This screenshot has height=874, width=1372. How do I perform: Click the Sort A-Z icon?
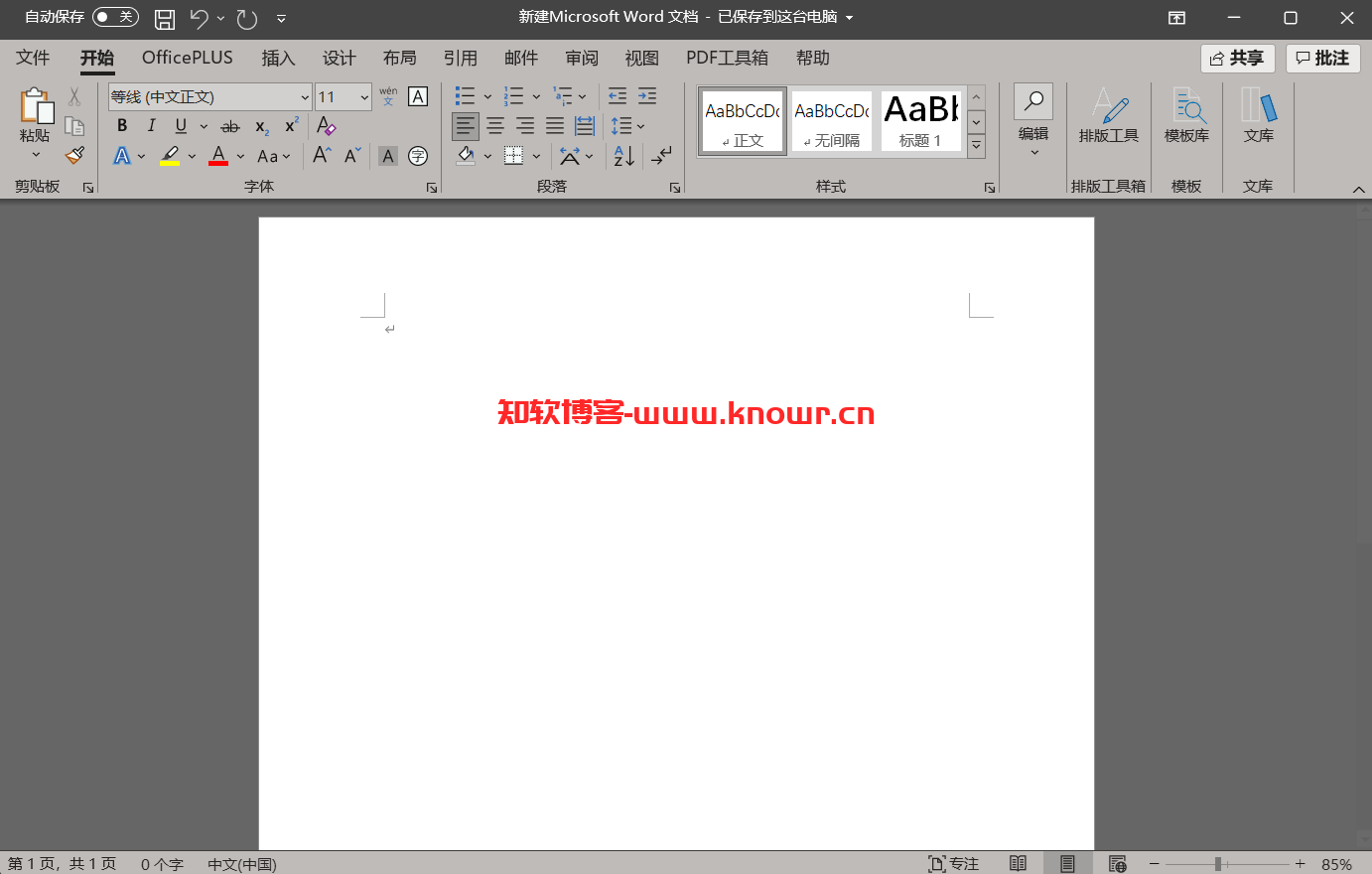[623, 156]
